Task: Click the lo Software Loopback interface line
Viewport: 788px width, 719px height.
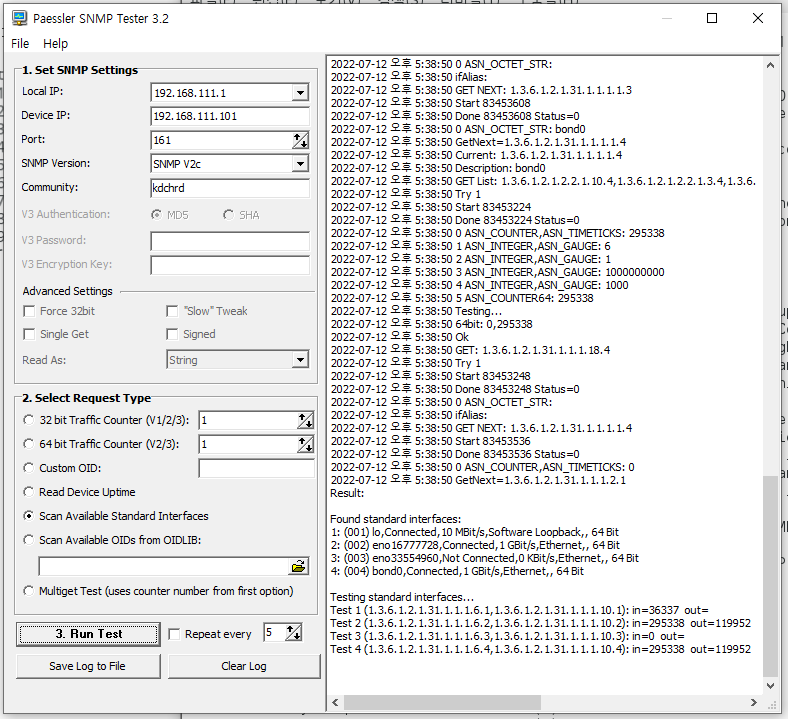Action: tap(474, 532)
